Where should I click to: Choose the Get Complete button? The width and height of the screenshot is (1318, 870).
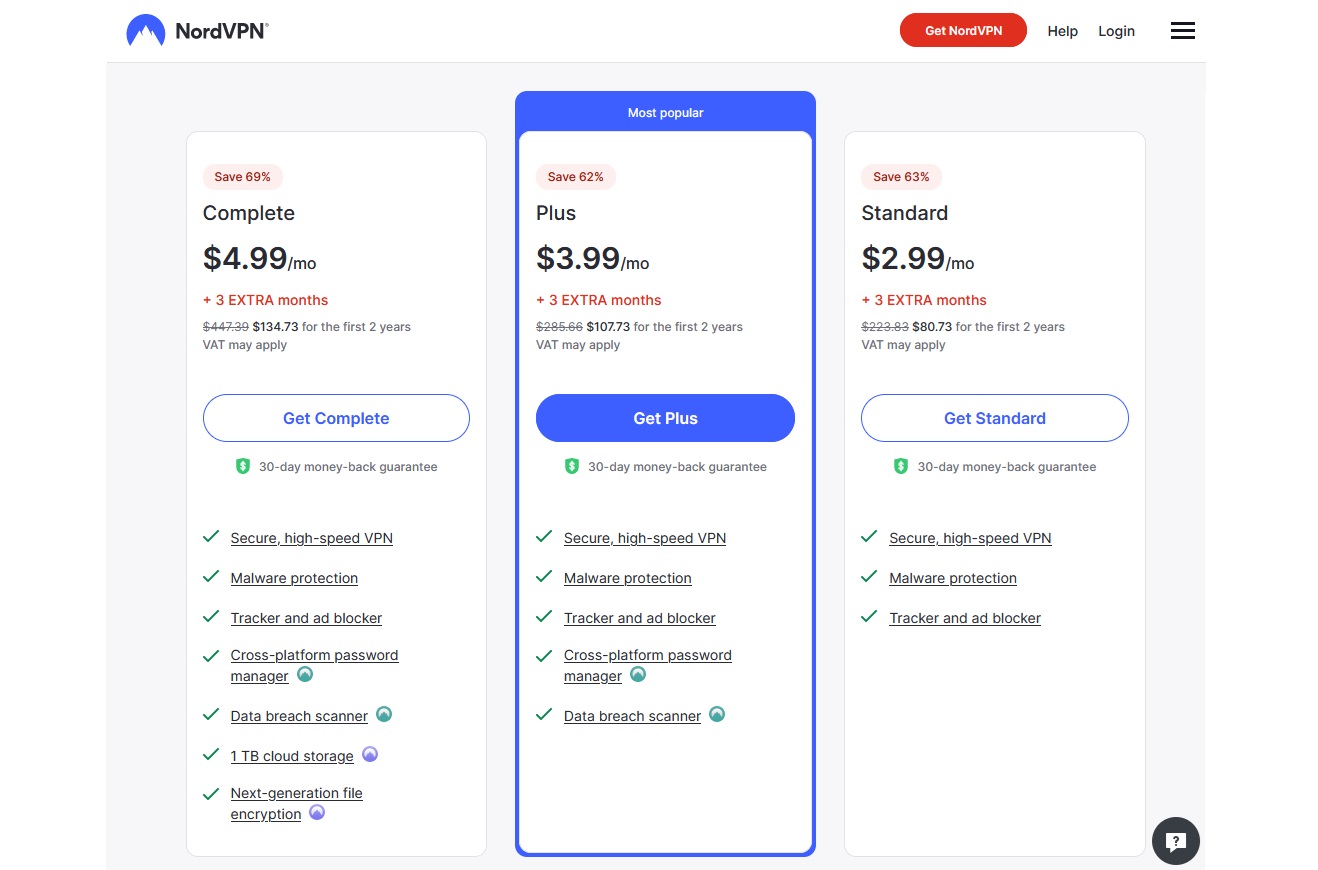click(x=336, y=418)
